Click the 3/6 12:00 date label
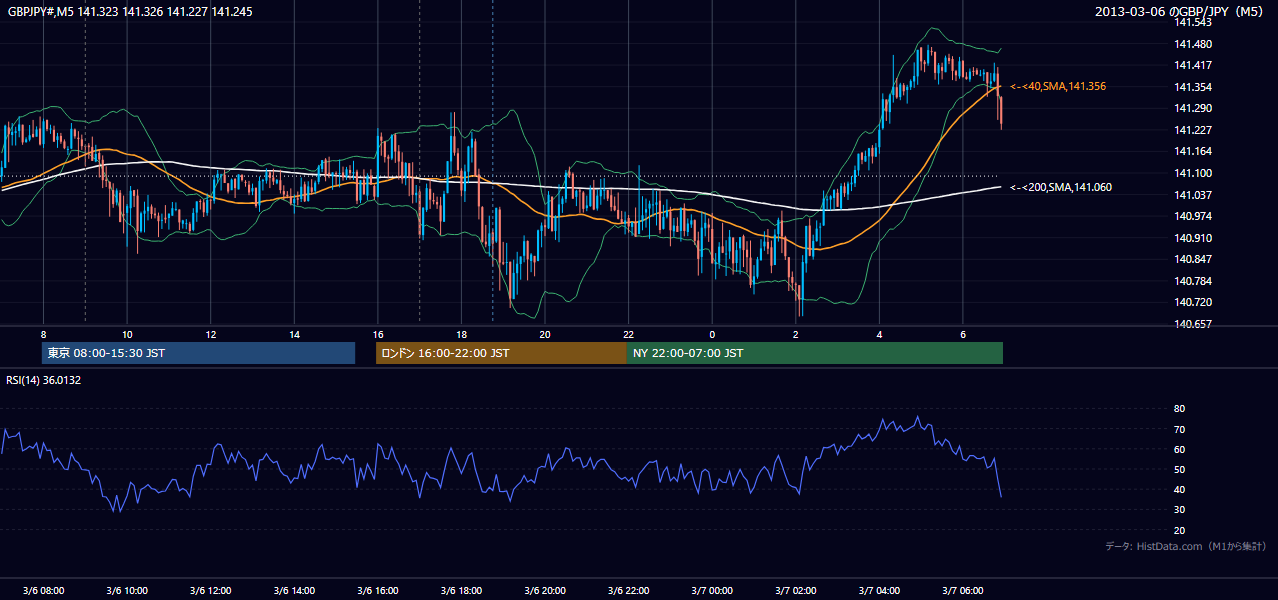Screen dimensions: 1278x600 pyautogui.click(x=210, y=591)
